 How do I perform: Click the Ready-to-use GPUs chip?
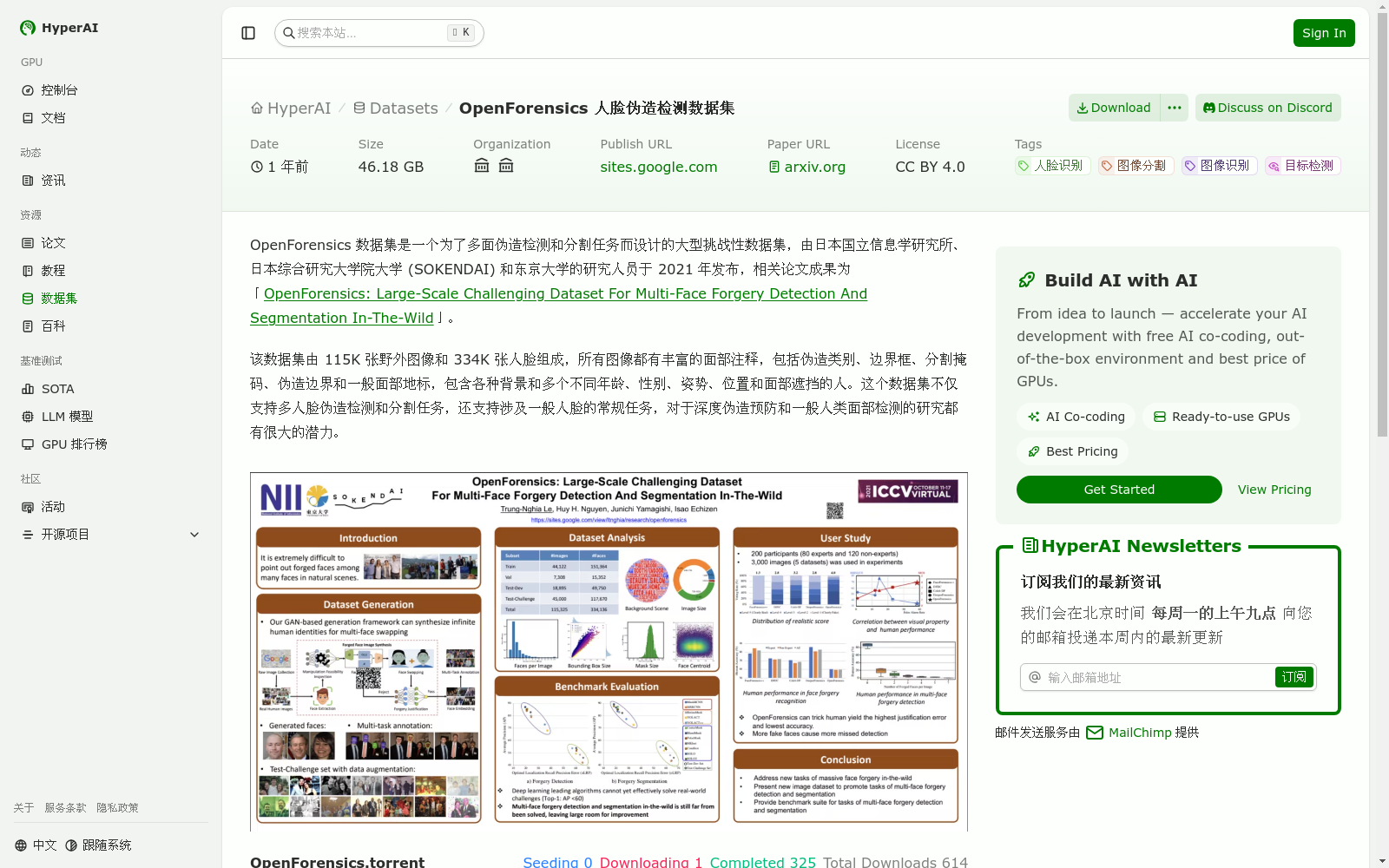coord(1221,417)
